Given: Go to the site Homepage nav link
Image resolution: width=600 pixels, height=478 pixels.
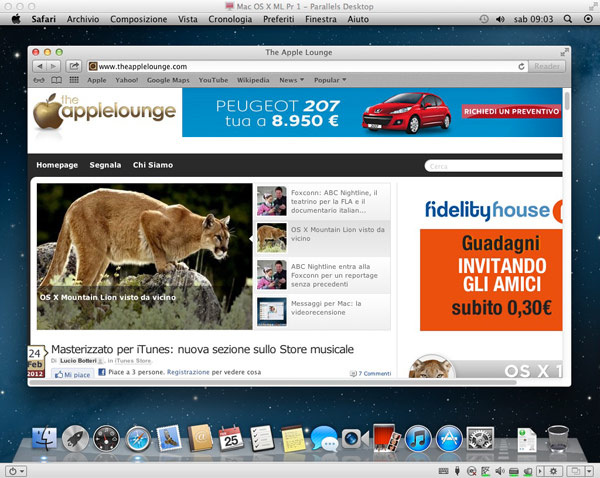Looking at the screenshot, I should (x=57, y=165).
